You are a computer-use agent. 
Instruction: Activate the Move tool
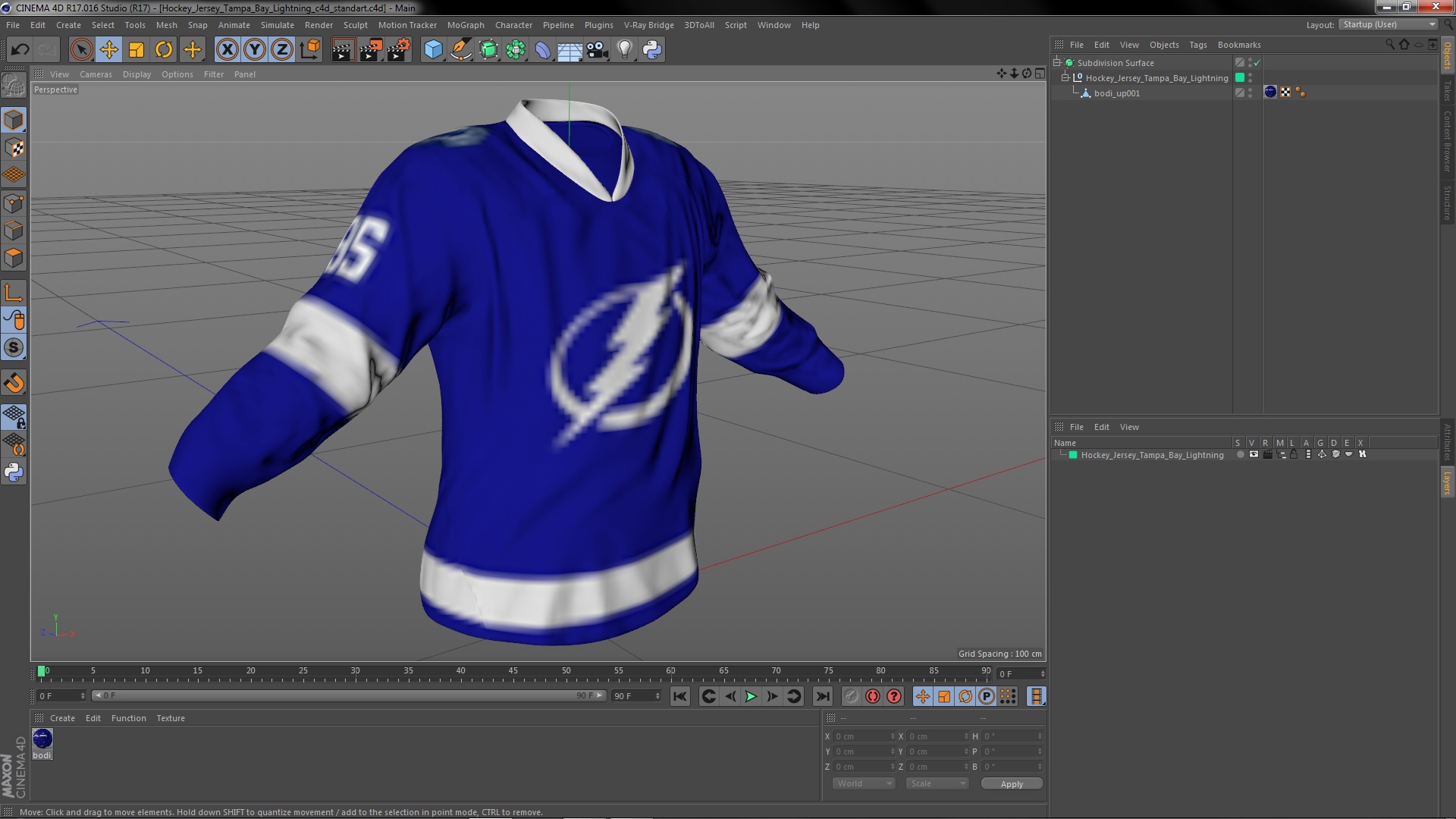(108, 50)
